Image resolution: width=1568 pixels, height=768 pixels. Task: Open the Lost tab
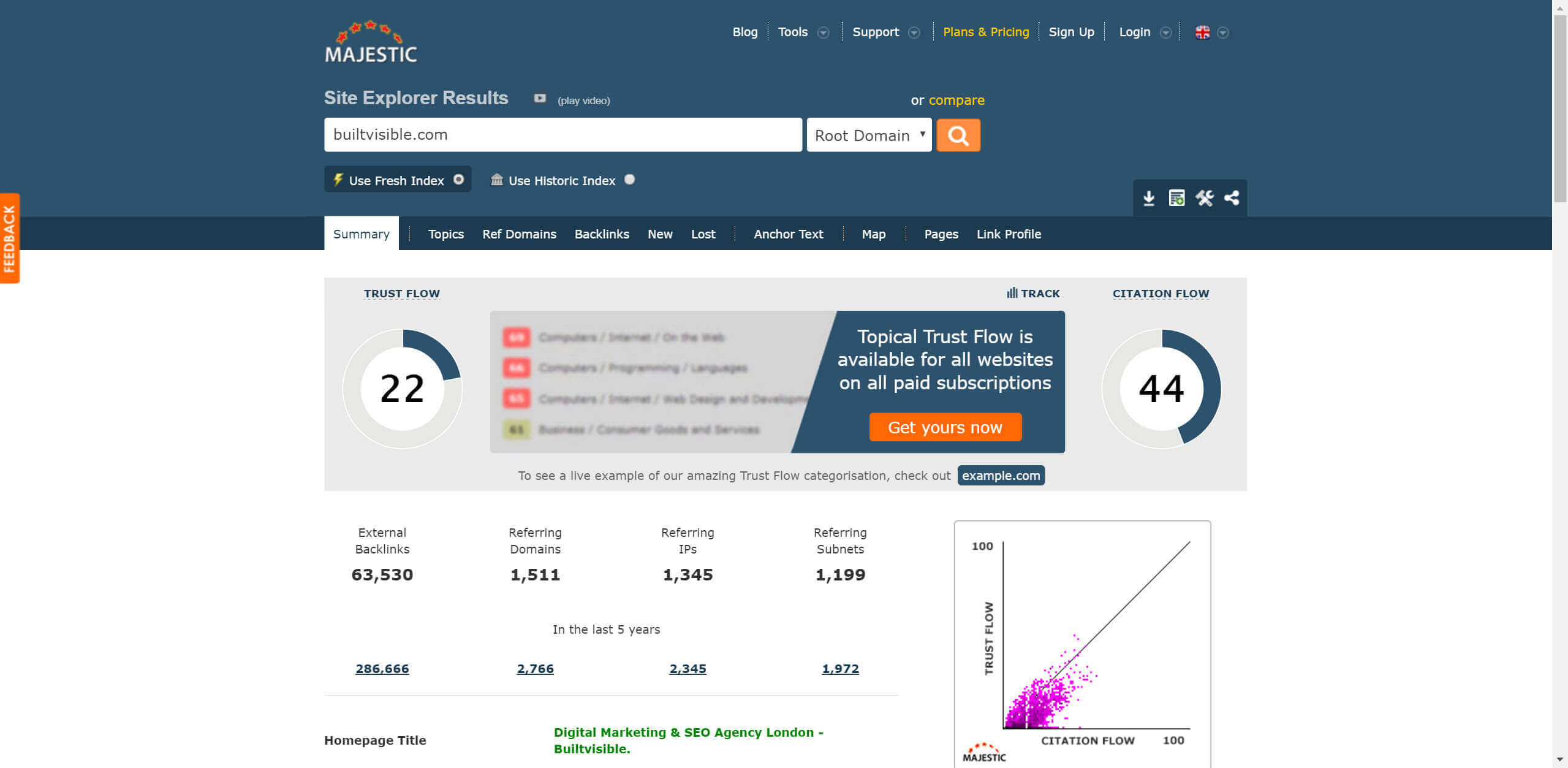[703, 234]
